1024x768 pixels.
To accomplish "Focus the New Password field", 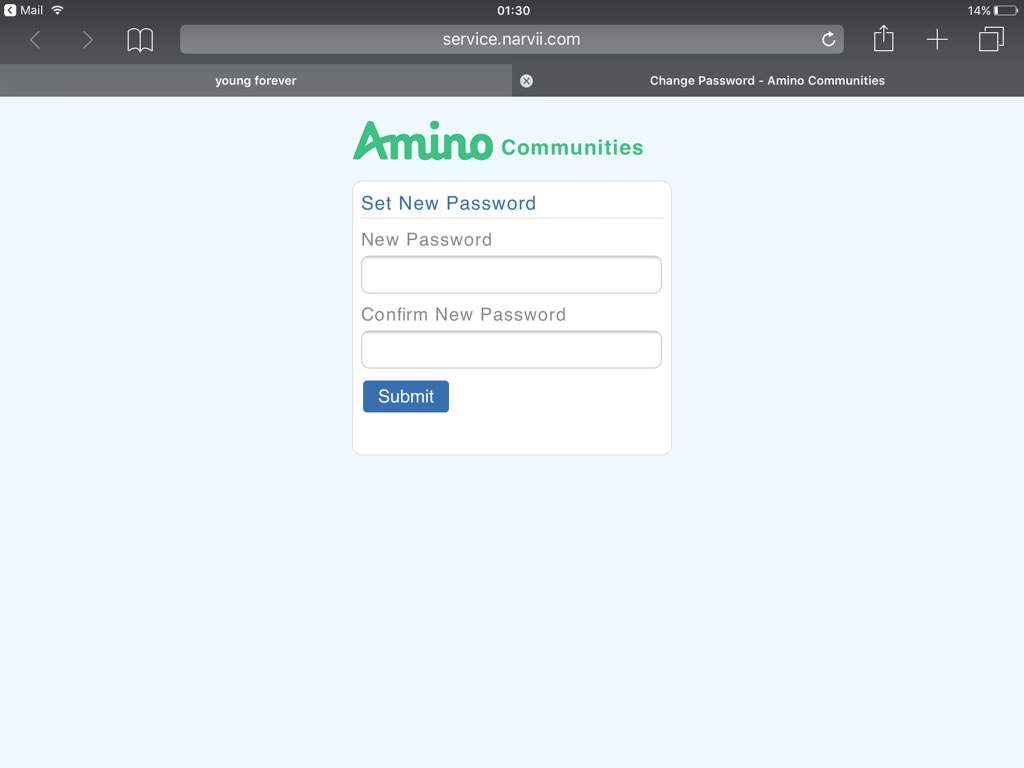I will click(x=511, y=274).
